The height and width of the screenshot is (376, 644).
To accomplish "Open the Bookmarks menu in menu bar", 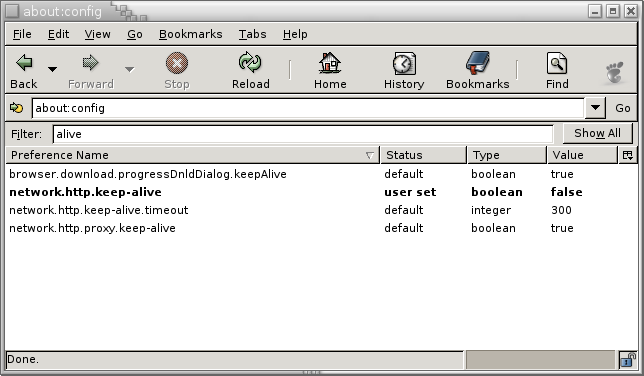I will 191,34.
